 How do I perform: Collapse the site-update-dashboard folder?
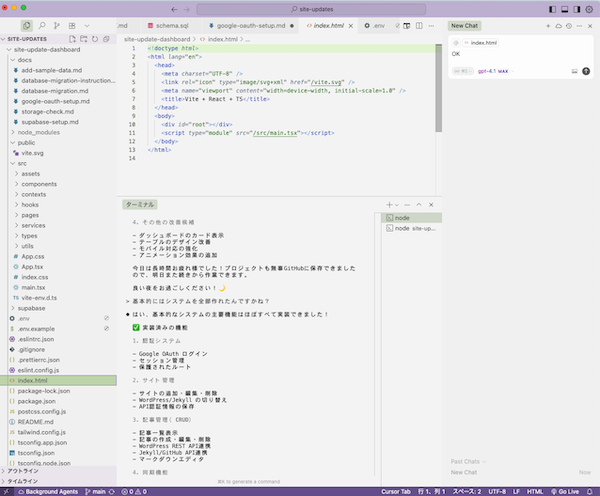58,49
